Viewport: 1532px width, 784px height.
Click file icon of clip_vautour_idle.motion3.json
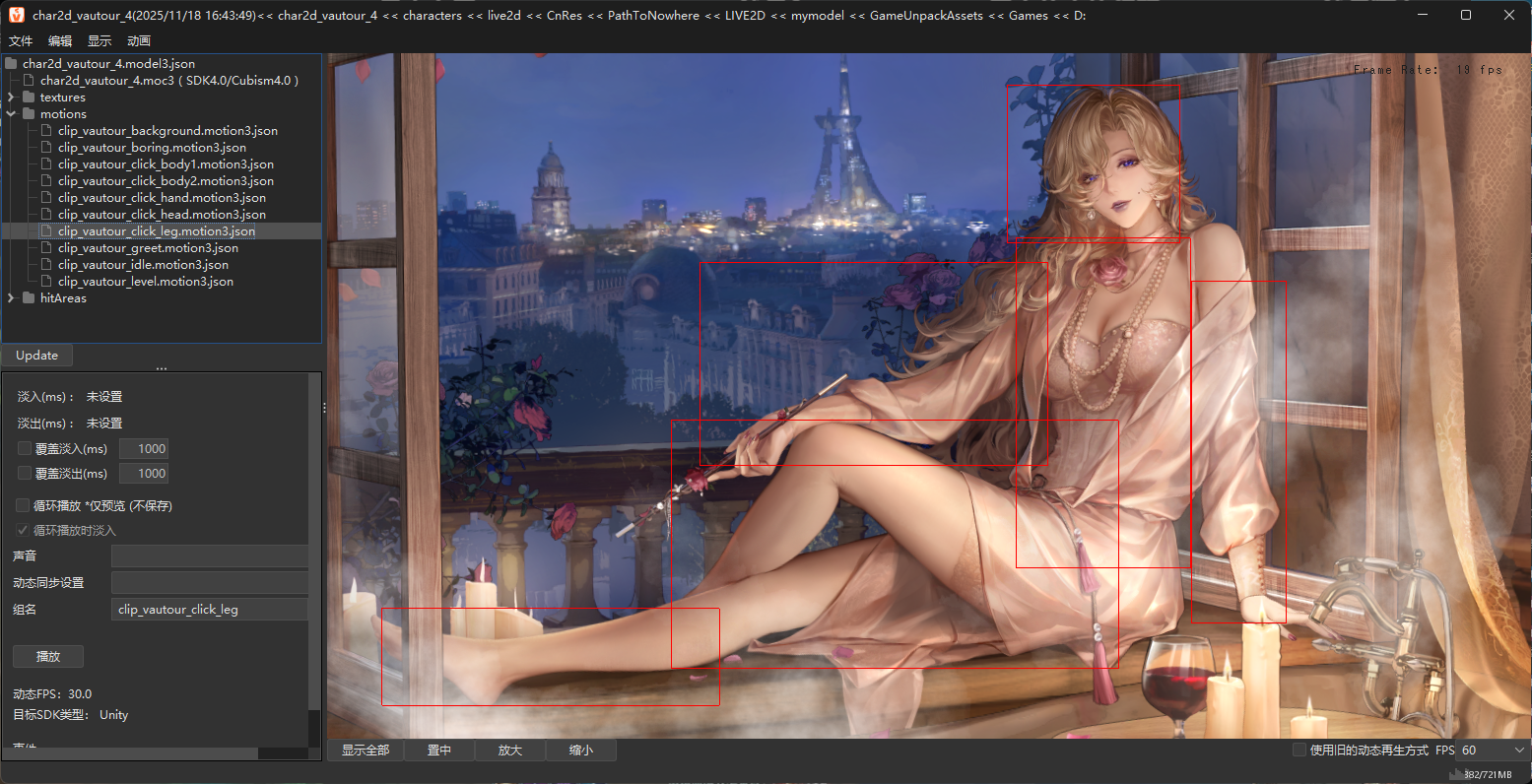point(46,265)
